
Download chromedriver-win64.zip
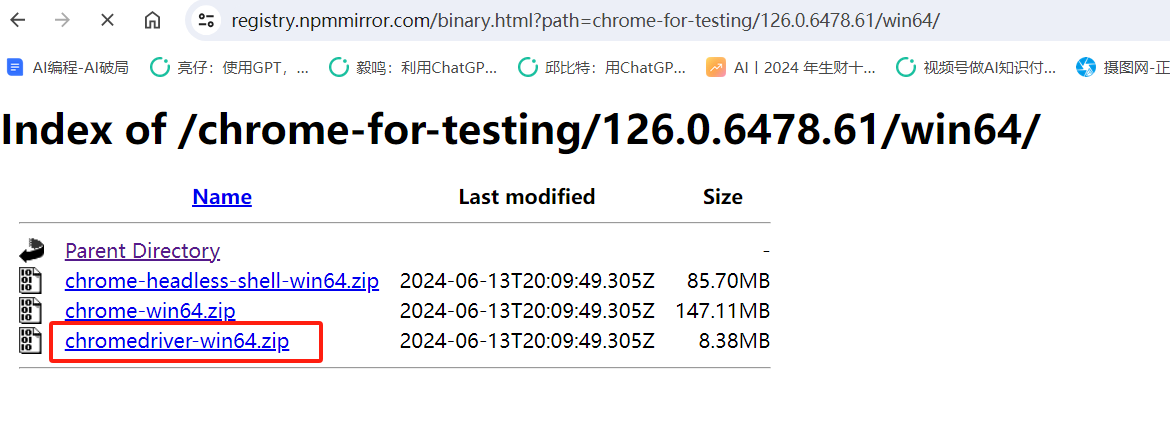click(177, 342)
